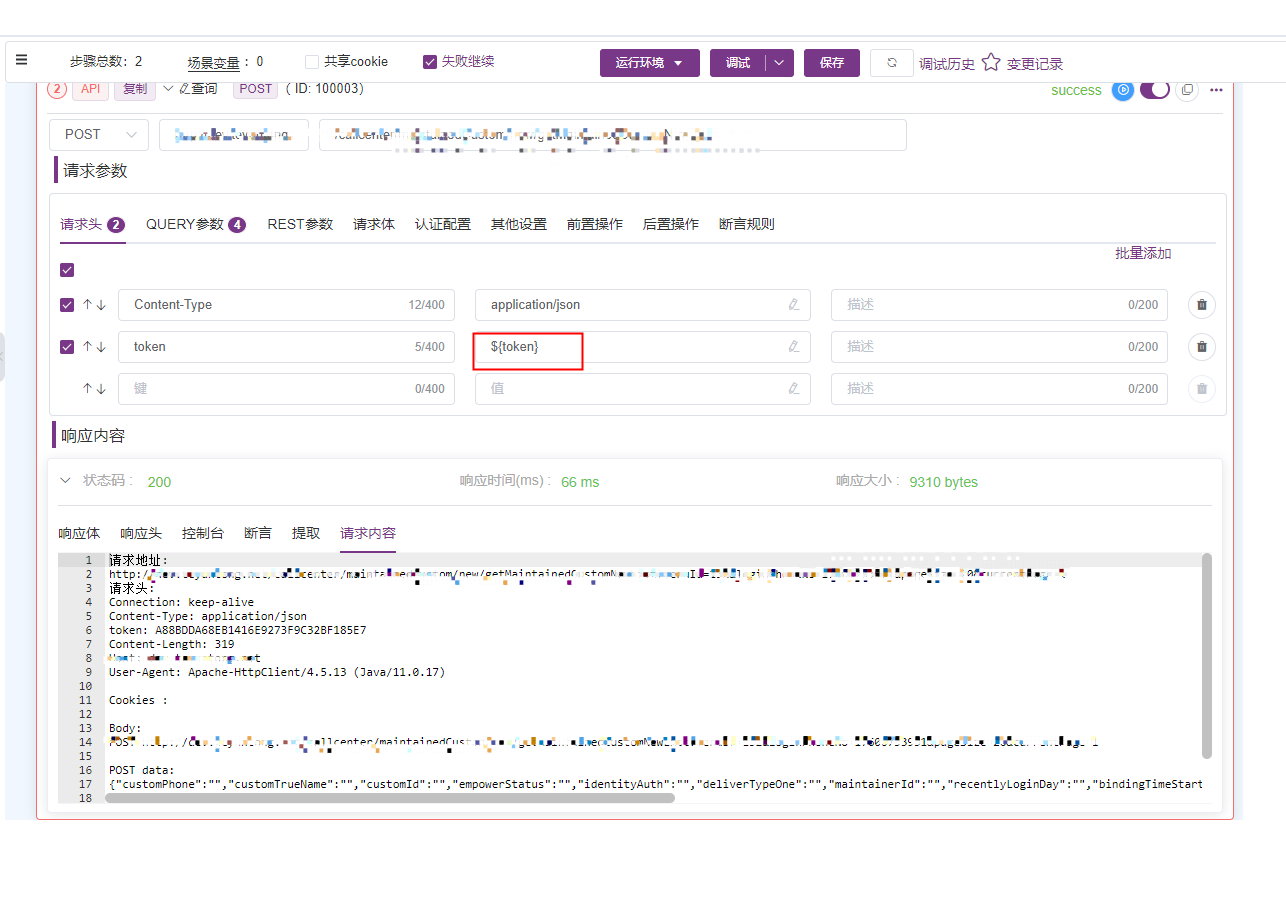Delete the token header row

click(1202, 347)
